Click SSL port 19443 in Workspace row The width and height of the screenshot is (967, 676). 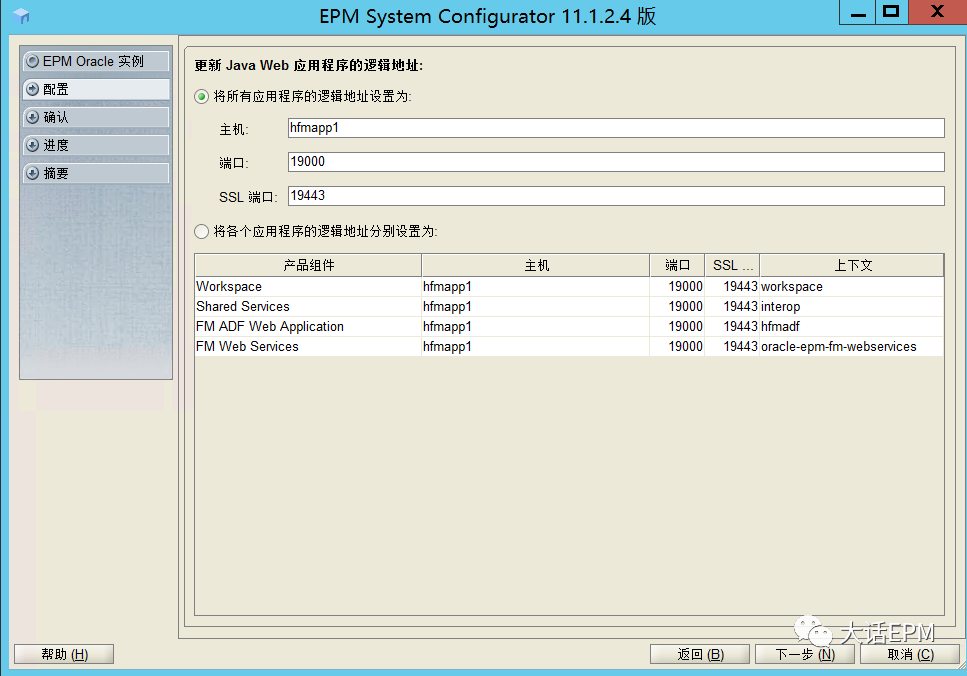click(732, 286)
